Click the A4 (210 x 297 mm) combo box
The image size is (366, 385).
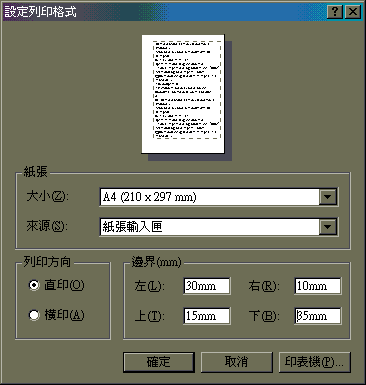tap(219, 197)
